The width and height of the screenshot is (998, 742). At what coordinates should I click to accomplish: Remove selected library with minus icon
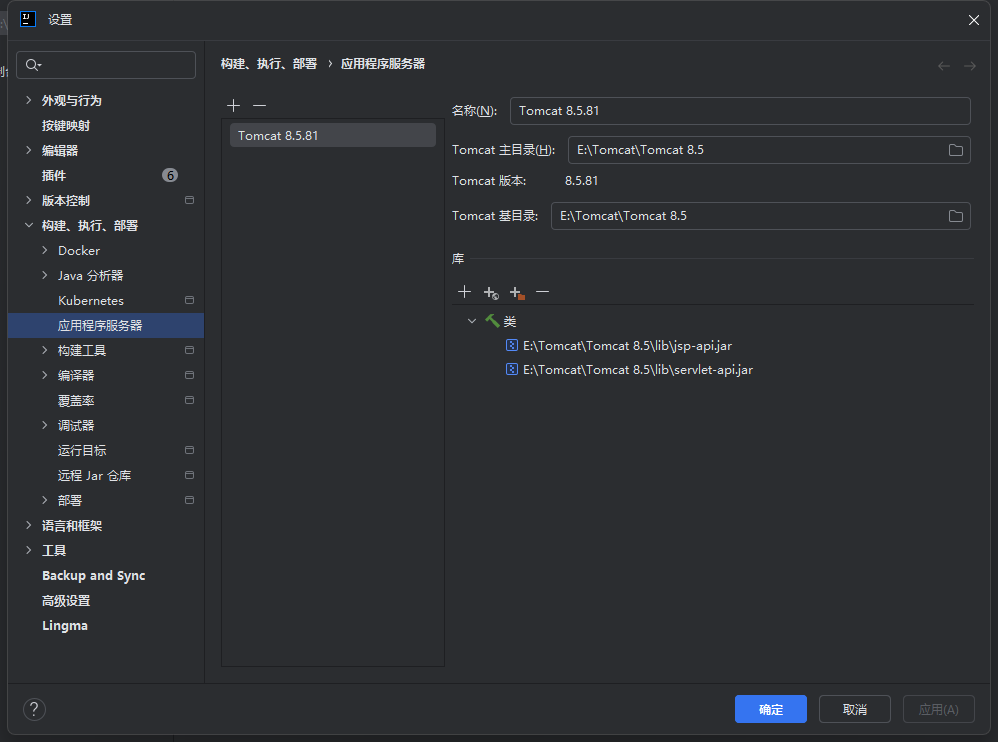[542, 292]
